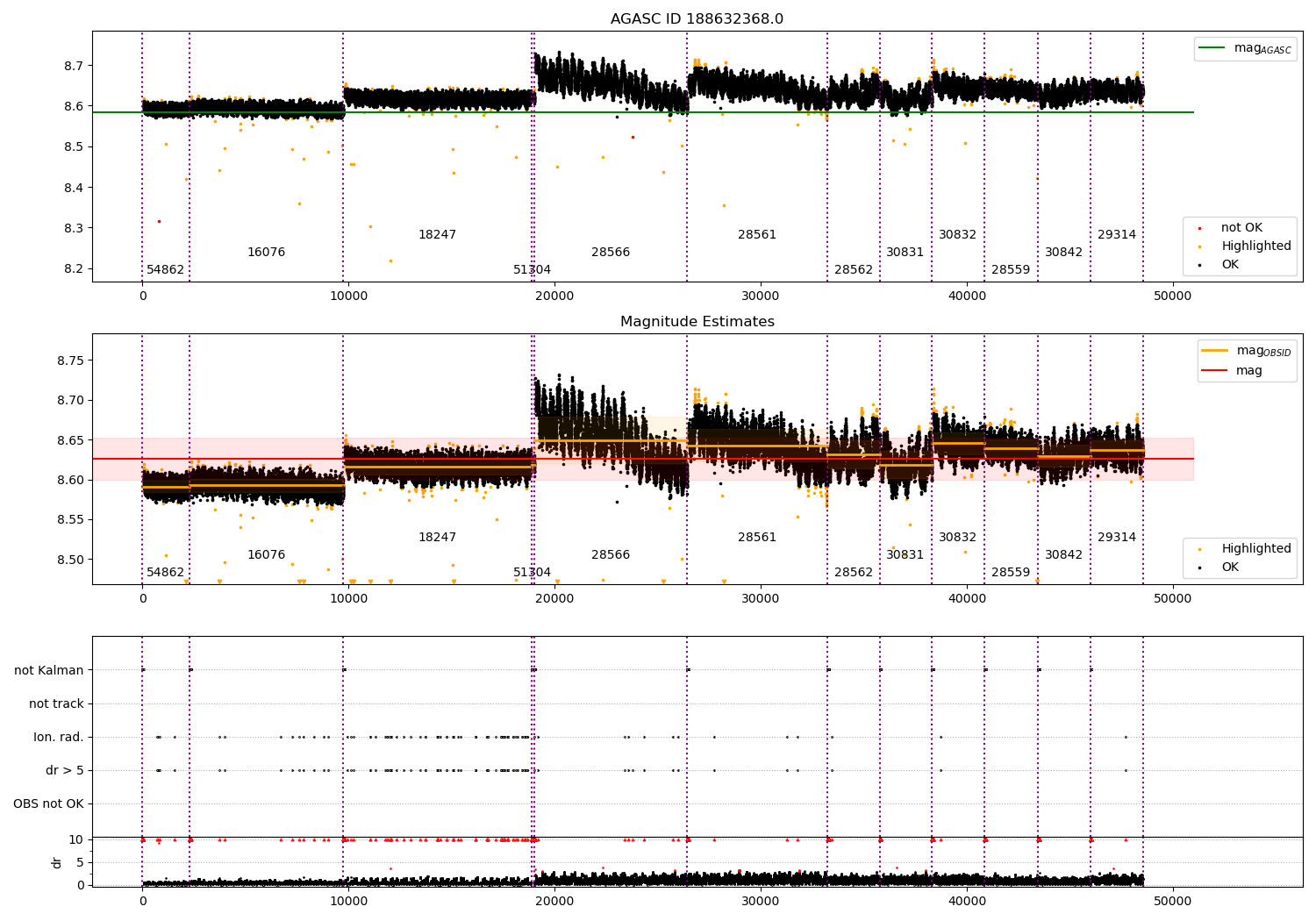The image size is (1316, 921).
Task: Click obsid label 28561 in the AGASC plot
Action: click(x=757, y=235)
